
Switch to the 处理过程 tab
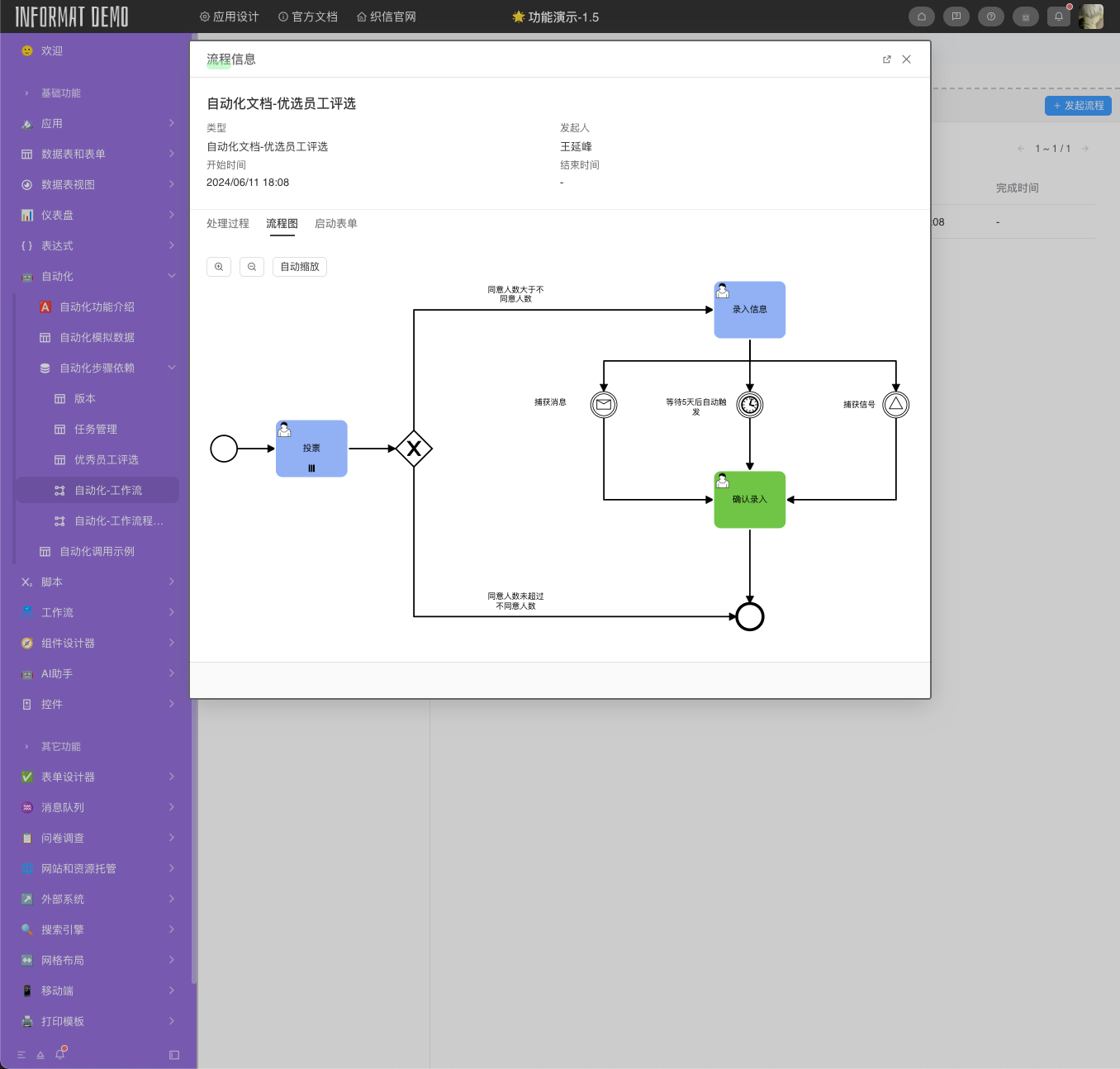pos(228,224)
